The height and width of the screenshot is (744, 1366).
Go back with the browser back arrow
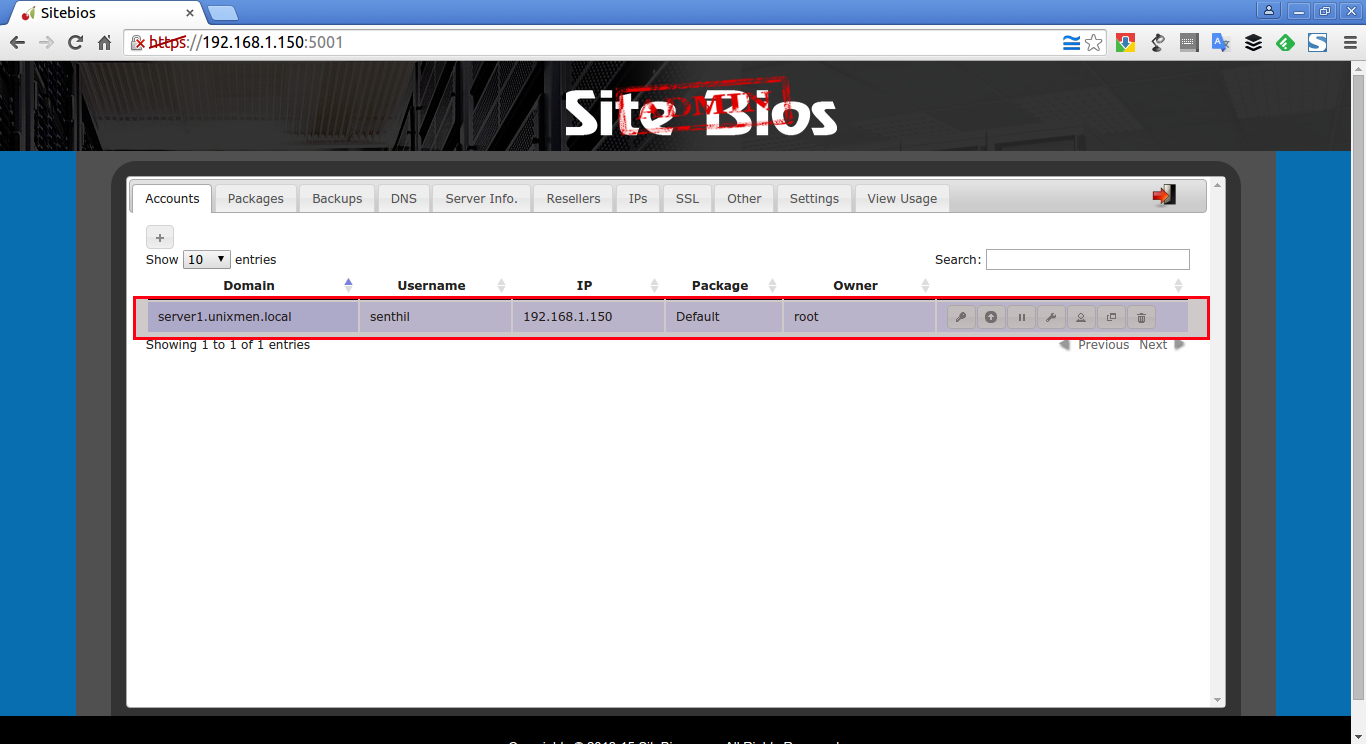17,43
